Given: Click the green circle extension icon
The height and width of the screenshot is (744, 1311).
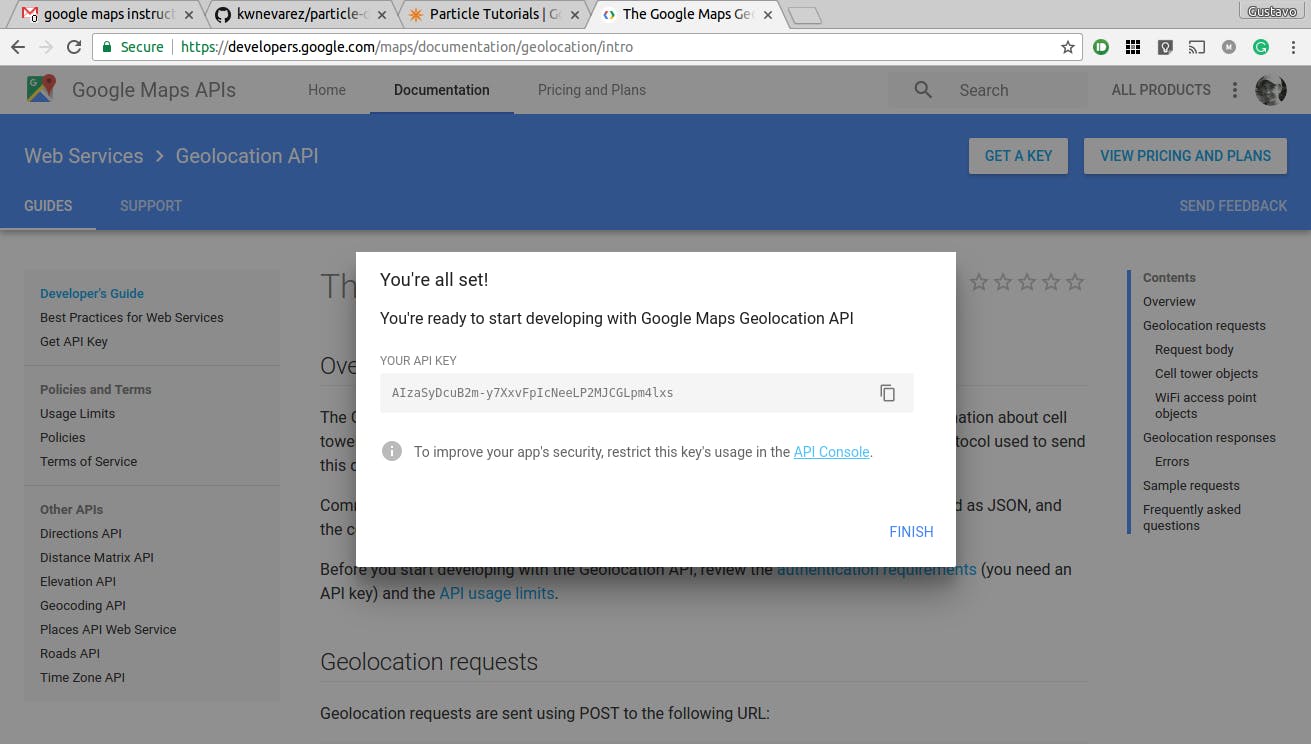Looking at the screenshot, I should (1101, 47).
